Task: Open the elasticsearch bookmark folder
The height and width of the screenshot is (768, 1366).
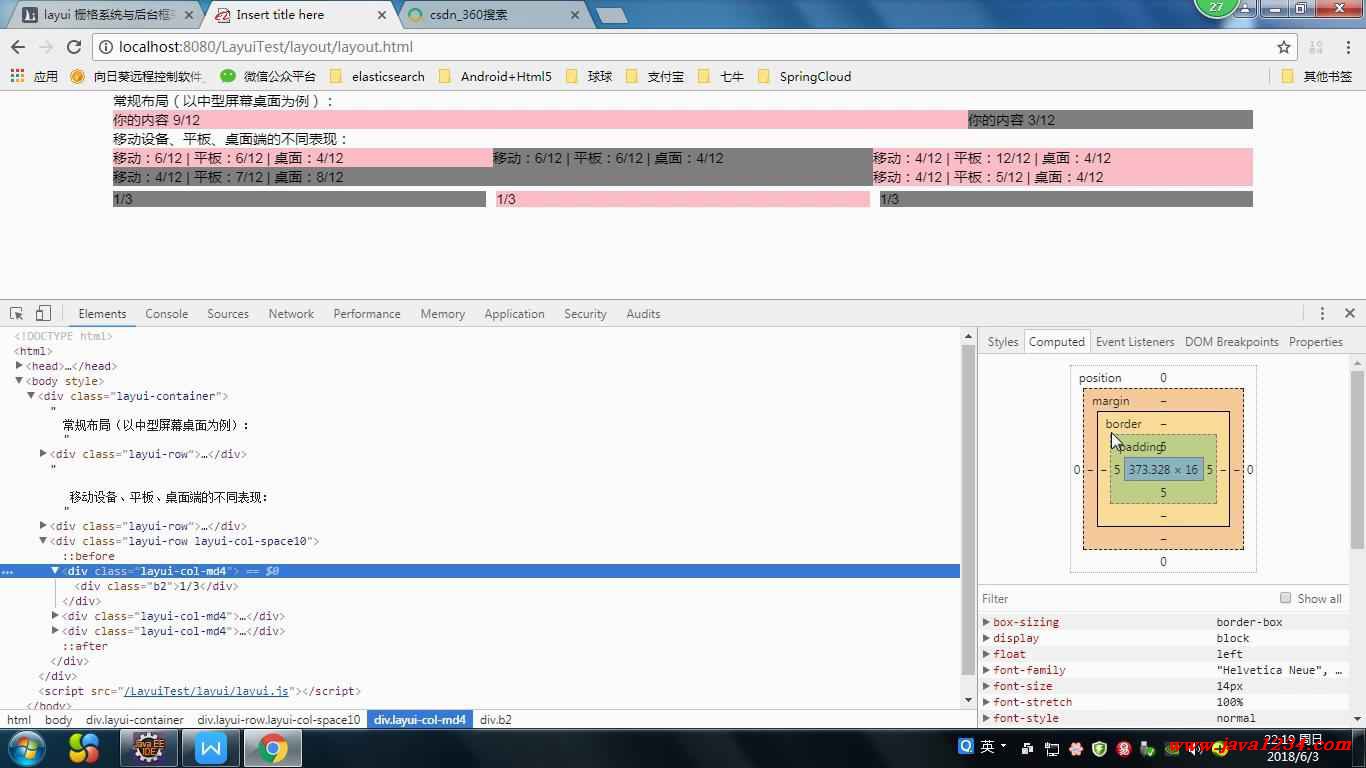Action: click(376, 76)
